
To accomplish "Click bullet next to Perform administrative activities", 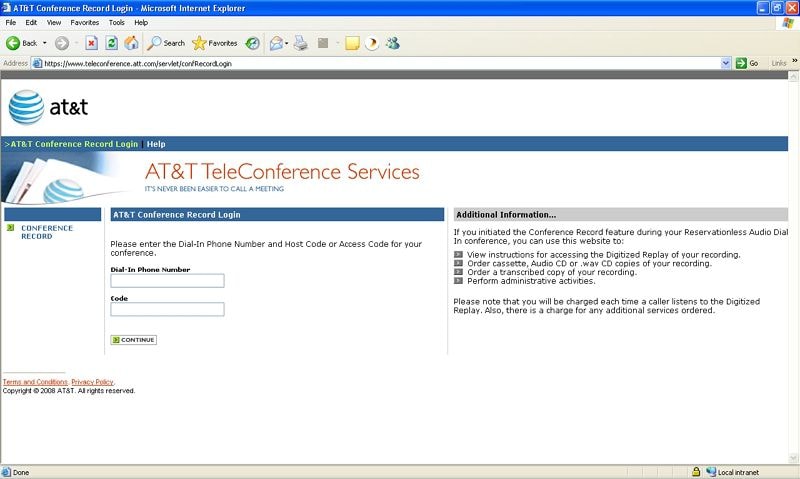I will [458, 280].
